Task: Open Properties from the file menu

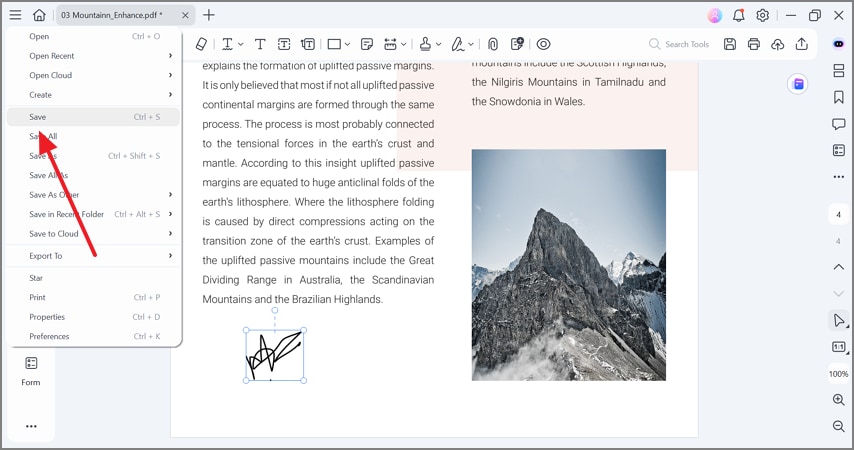Action: click(x=93, y=317)
